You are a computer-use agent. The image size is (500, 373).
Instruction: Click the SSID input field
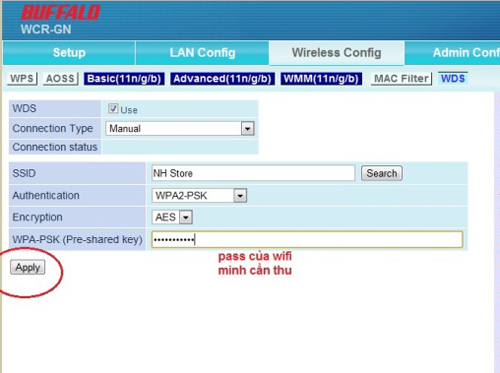pos(253,173)
